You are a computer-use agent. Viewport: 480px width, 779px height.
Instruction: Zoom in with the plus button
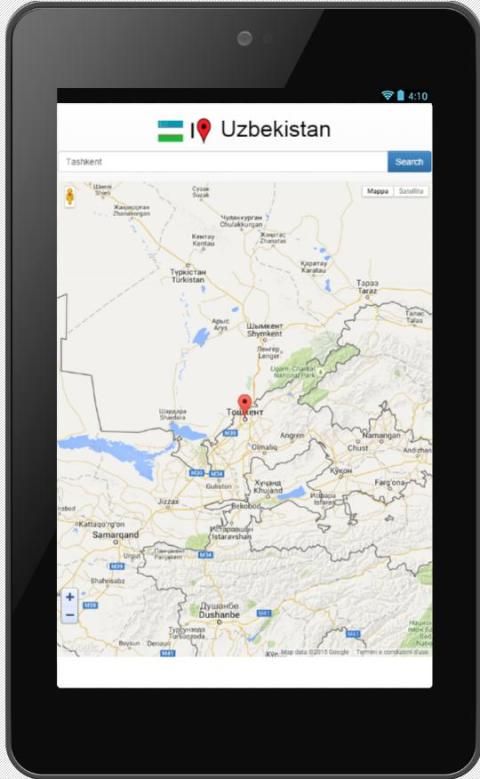pyautogui.click(x=70, y=597)
